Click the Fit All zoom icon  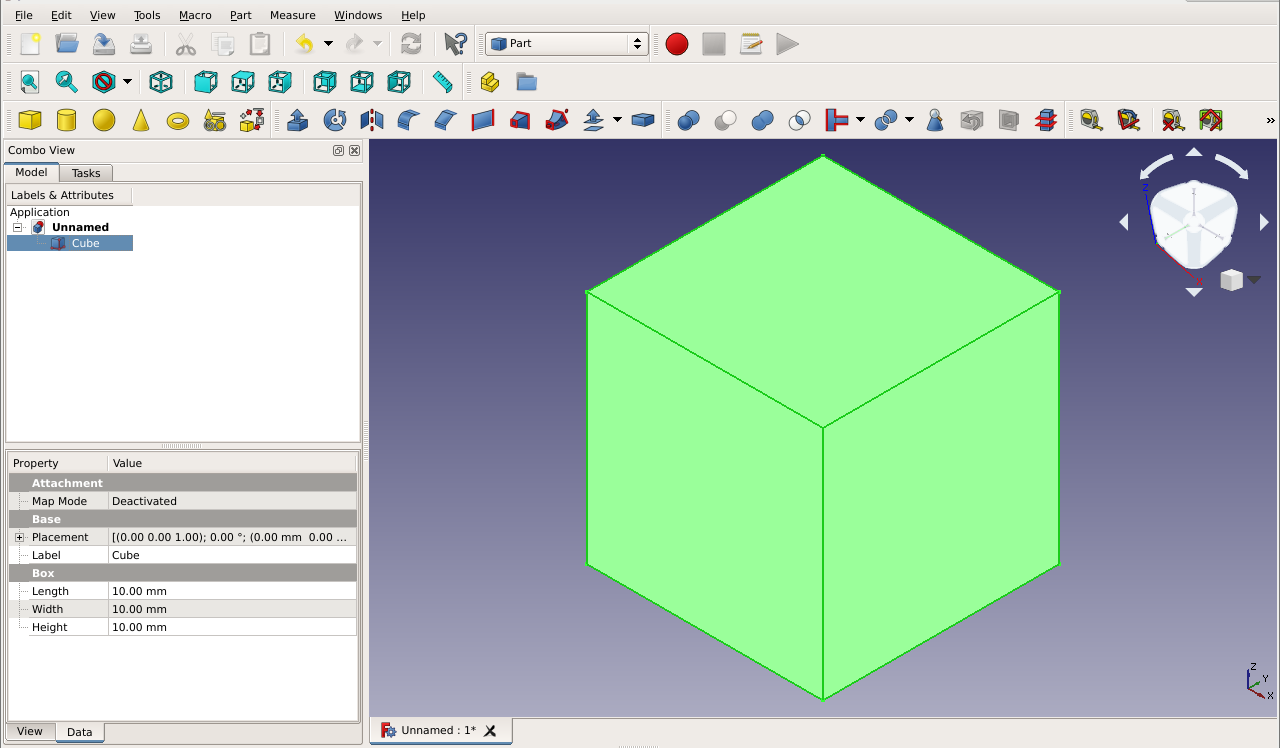click(30, 82)
